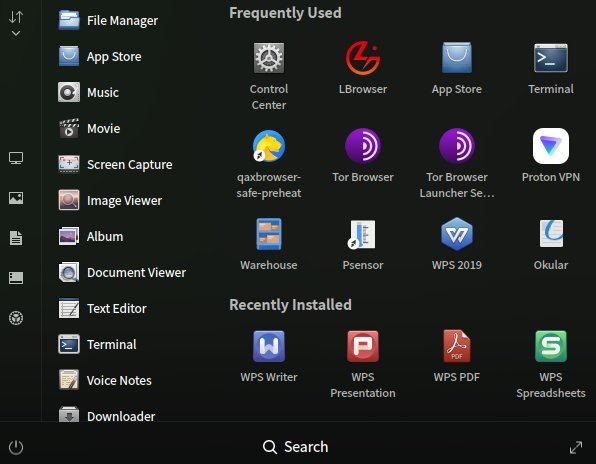Image resolution: width=596 pixels, height=464 pixels.
Task: Open Screen Capture entry
Action: 116,165
